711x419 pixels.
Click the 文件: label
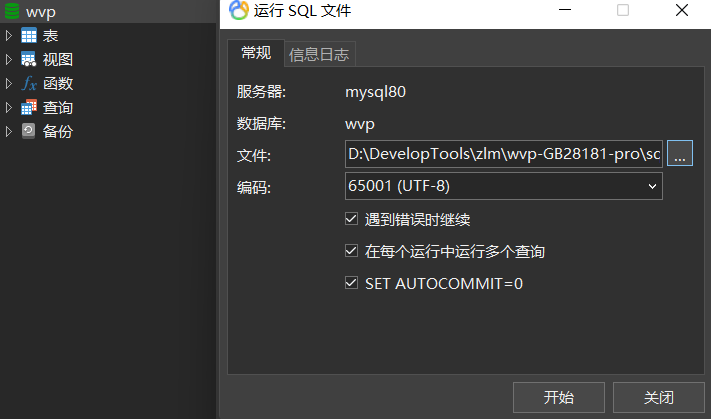253,156
